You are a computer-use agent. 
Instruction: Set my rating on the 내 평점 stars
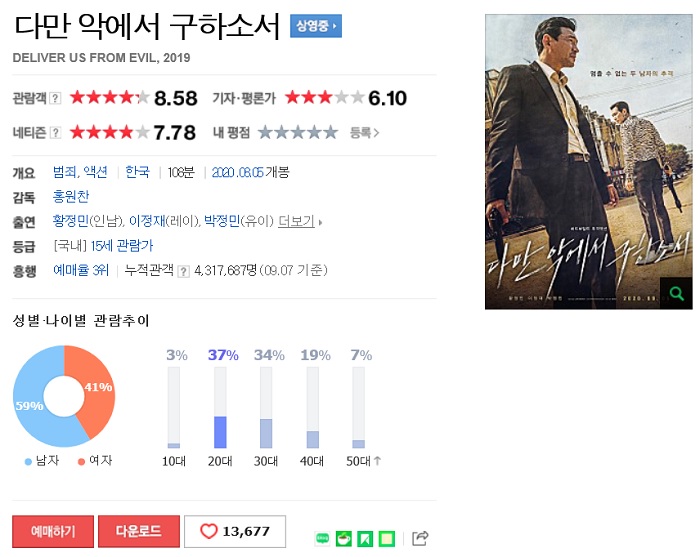point(298,133)
